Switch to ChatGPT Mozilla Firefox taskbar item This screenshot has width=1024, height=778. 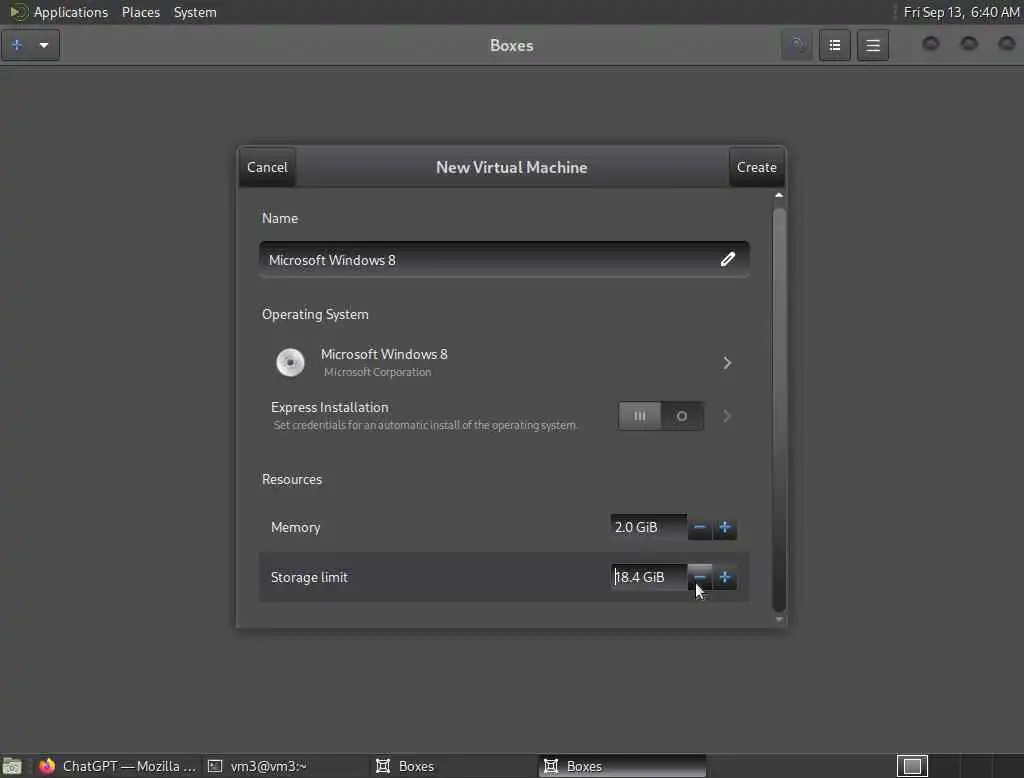[x=118, y=766]
